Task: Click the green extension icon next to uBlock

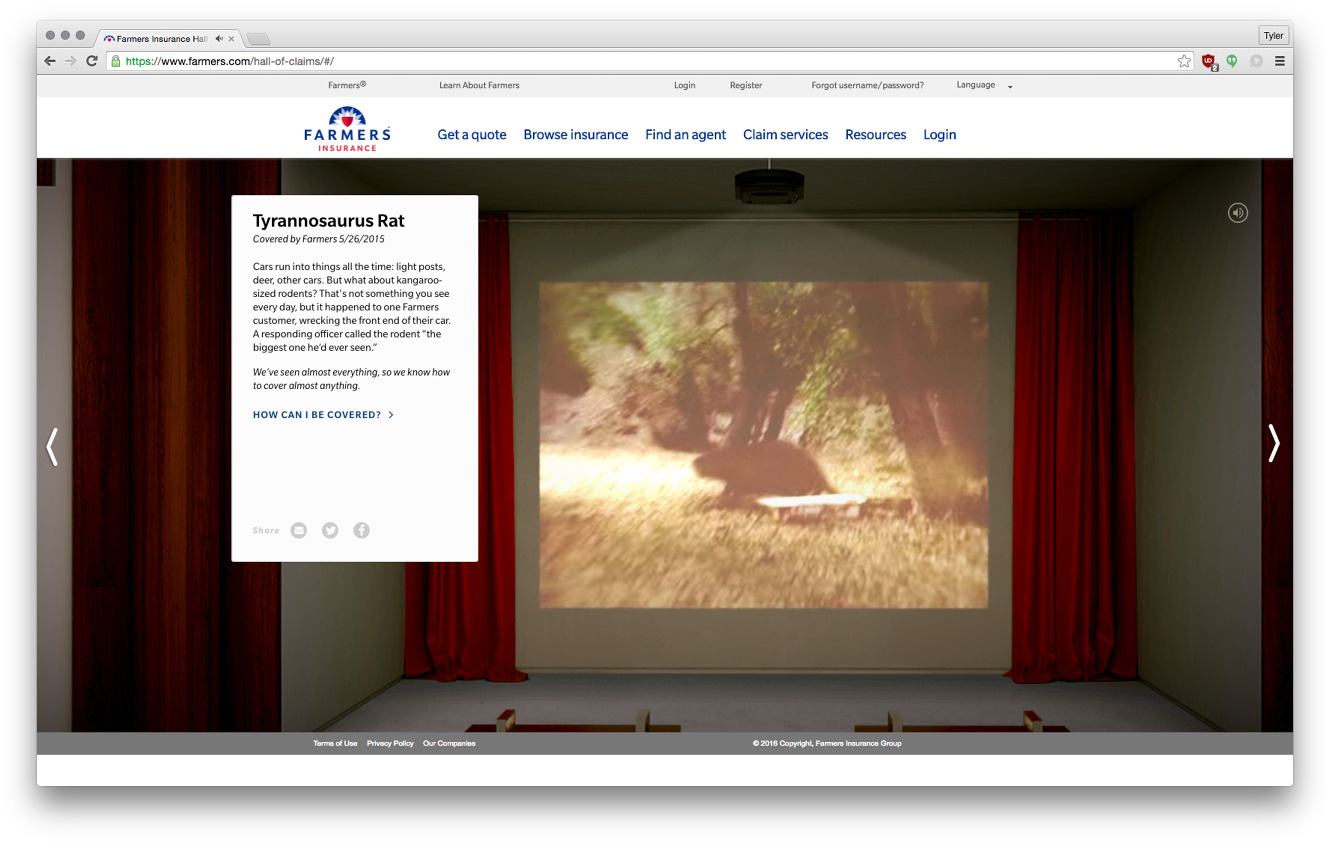Action: tap(1232, 61)
